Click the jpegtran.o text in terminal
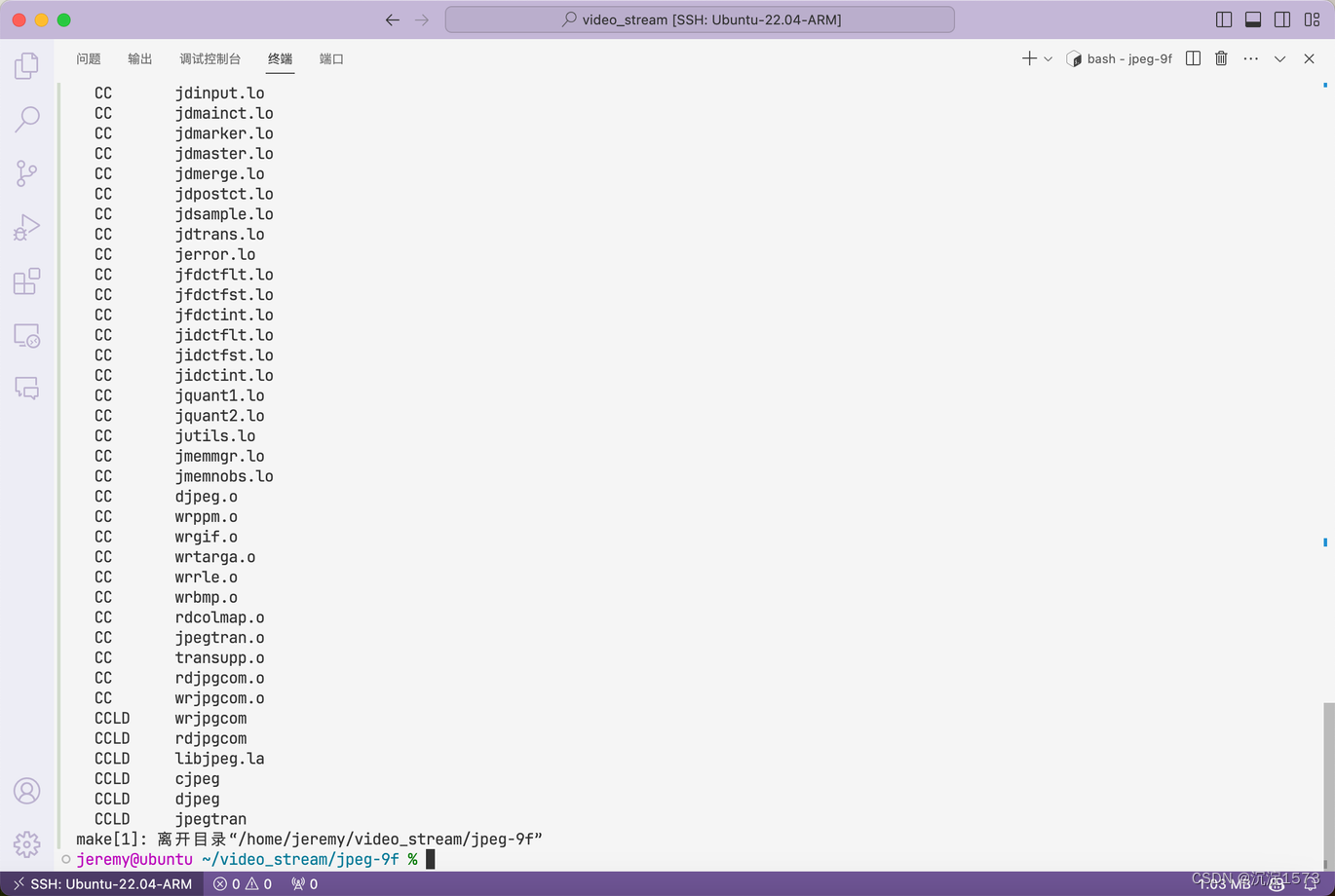 pyautogui.click(x=220, y=638)
